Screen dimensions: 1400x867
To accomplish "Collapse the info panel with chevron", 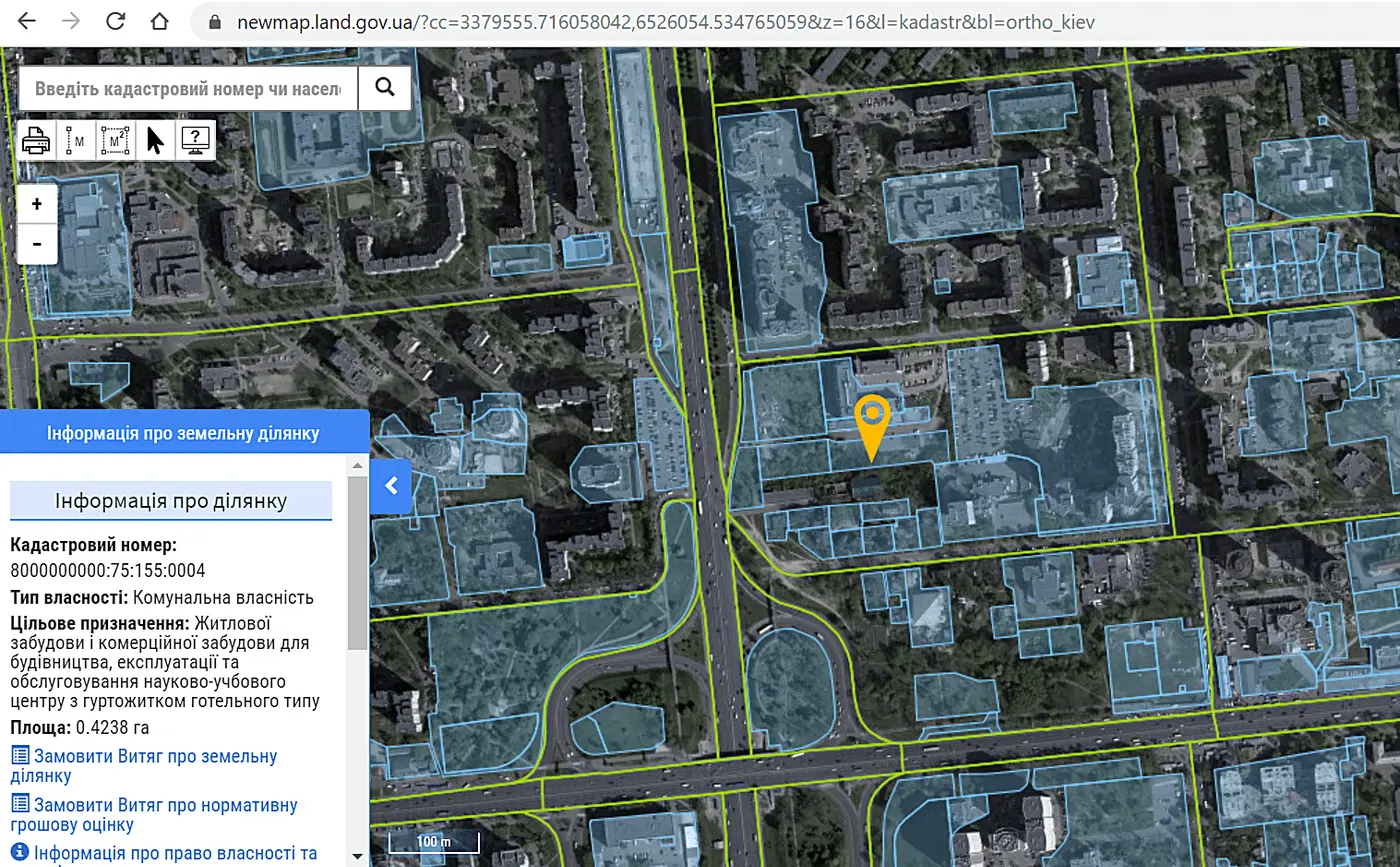I will tap(391, 486).
